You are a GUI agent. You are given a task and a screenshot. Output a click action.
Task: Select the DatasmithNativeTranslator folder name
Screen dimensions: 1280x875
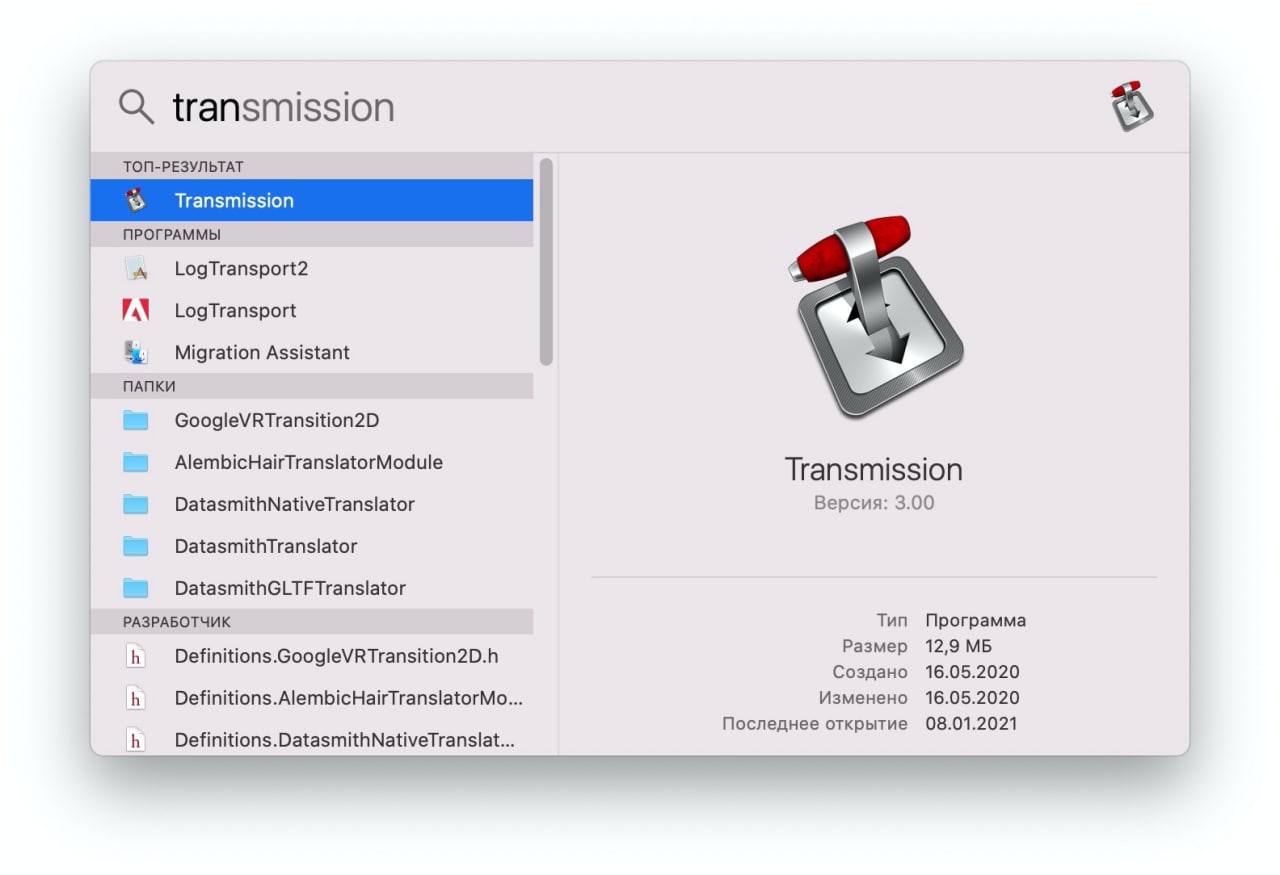[294, 504]
